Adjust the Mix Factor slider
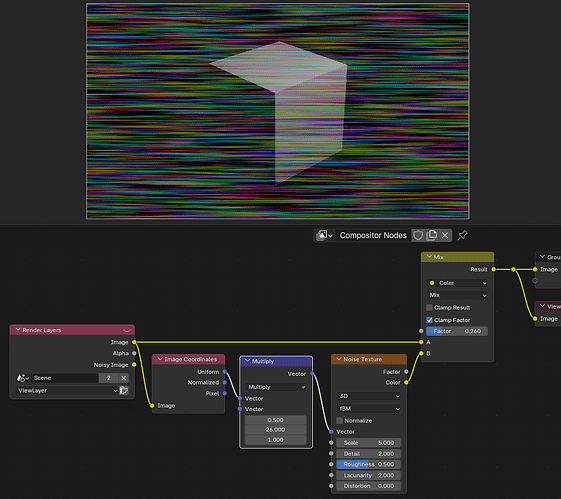This screenshot has height=499, width=561. point(457,331)
